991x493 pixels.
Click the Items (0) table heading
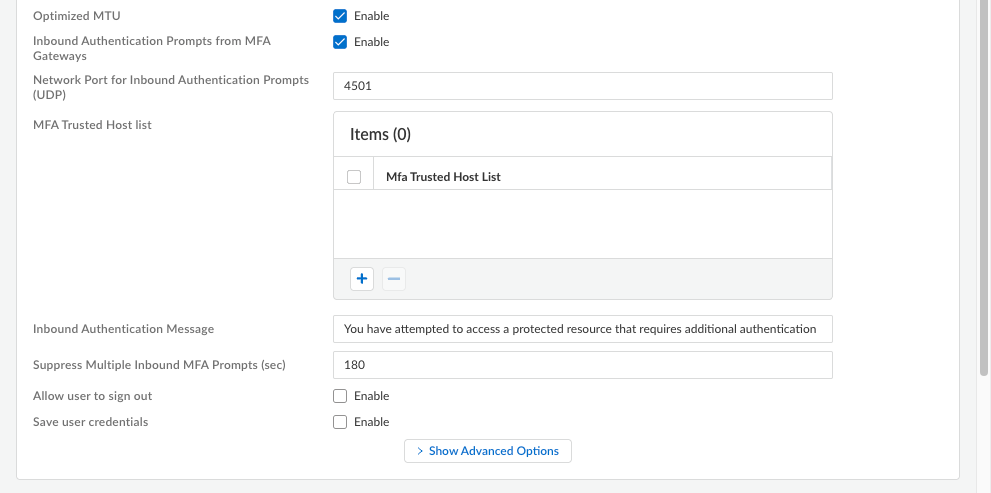(x=380, y=134)
